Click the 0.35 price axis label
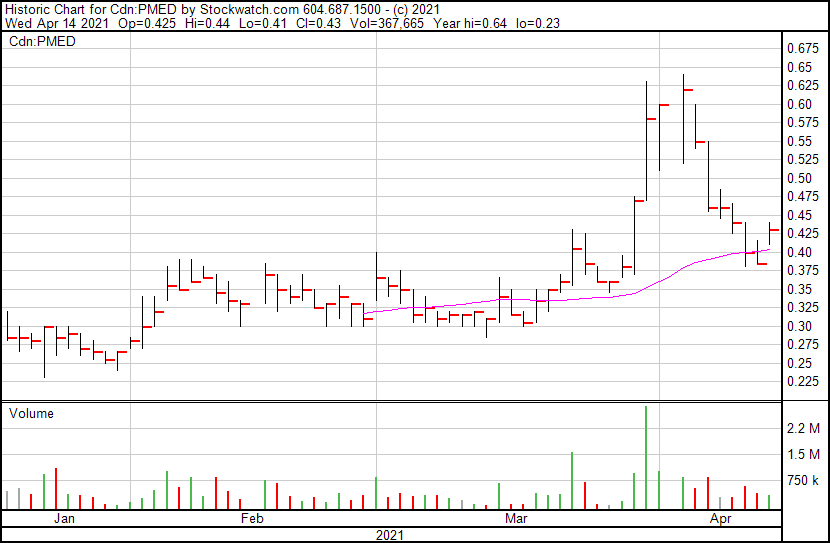The width and height of the screenshot is (830, 543). [799, 289]
